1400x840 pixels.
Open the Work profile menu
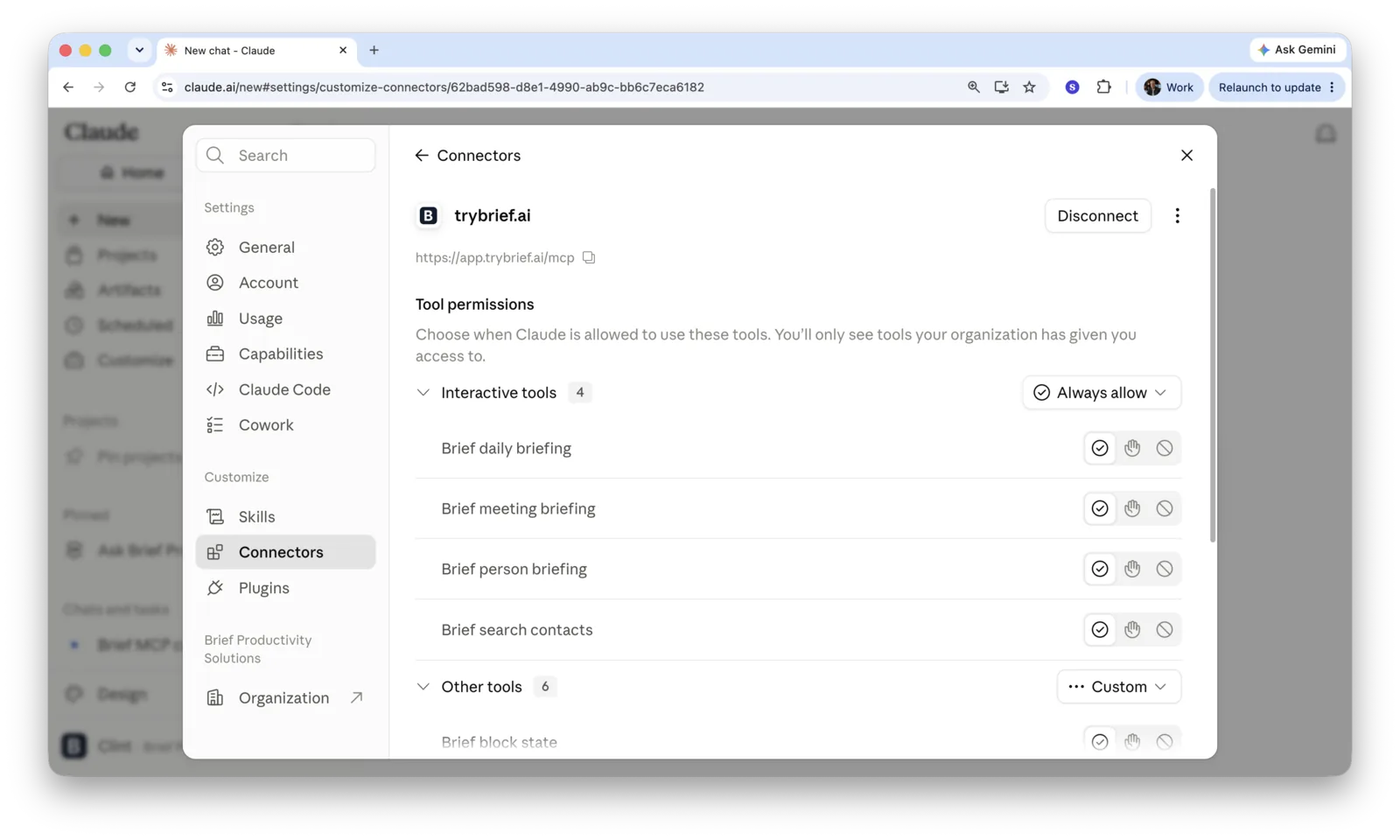pyautogui.click(x=1169, y=87)
